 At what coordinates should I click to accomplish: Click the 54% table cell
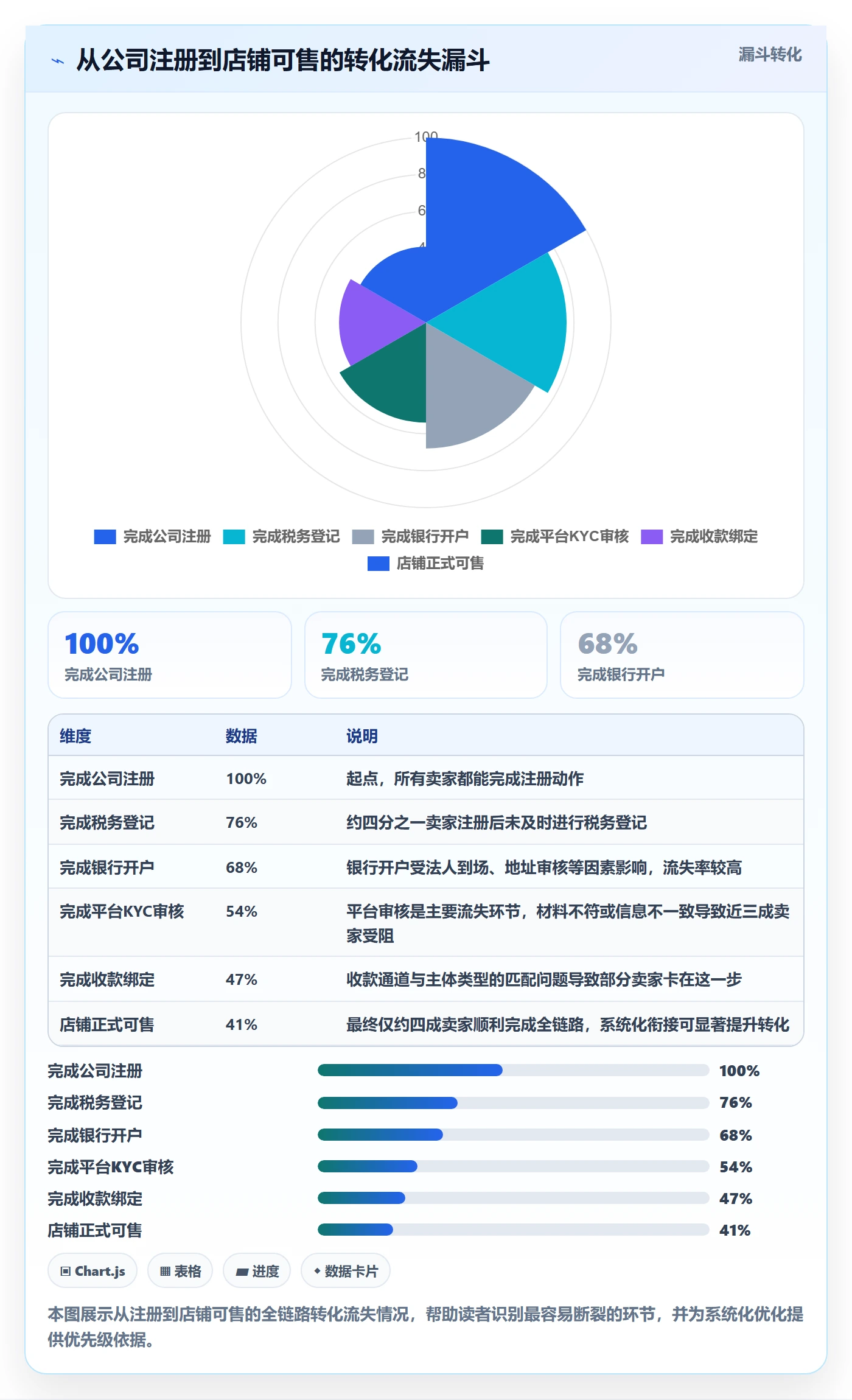coord(242,911)
